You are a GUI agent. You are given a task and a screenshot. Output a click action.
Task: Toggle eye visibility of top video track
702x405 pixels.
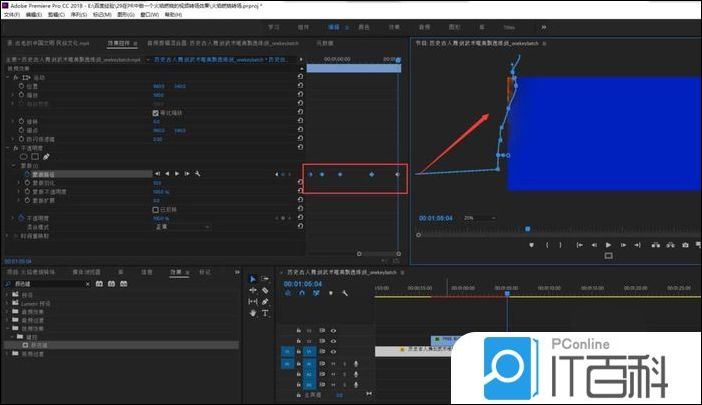333,330
